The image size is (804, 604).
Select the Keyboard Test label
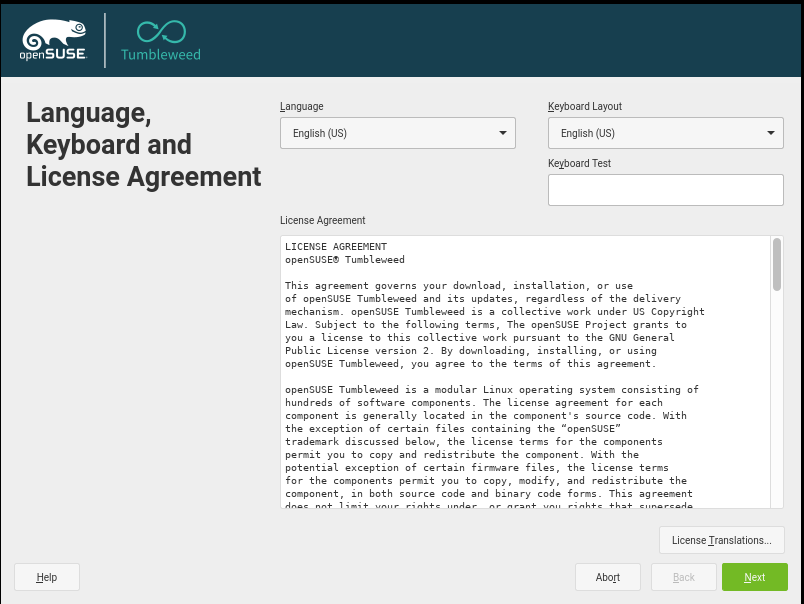pyautogui.click(x=579, y=163)
